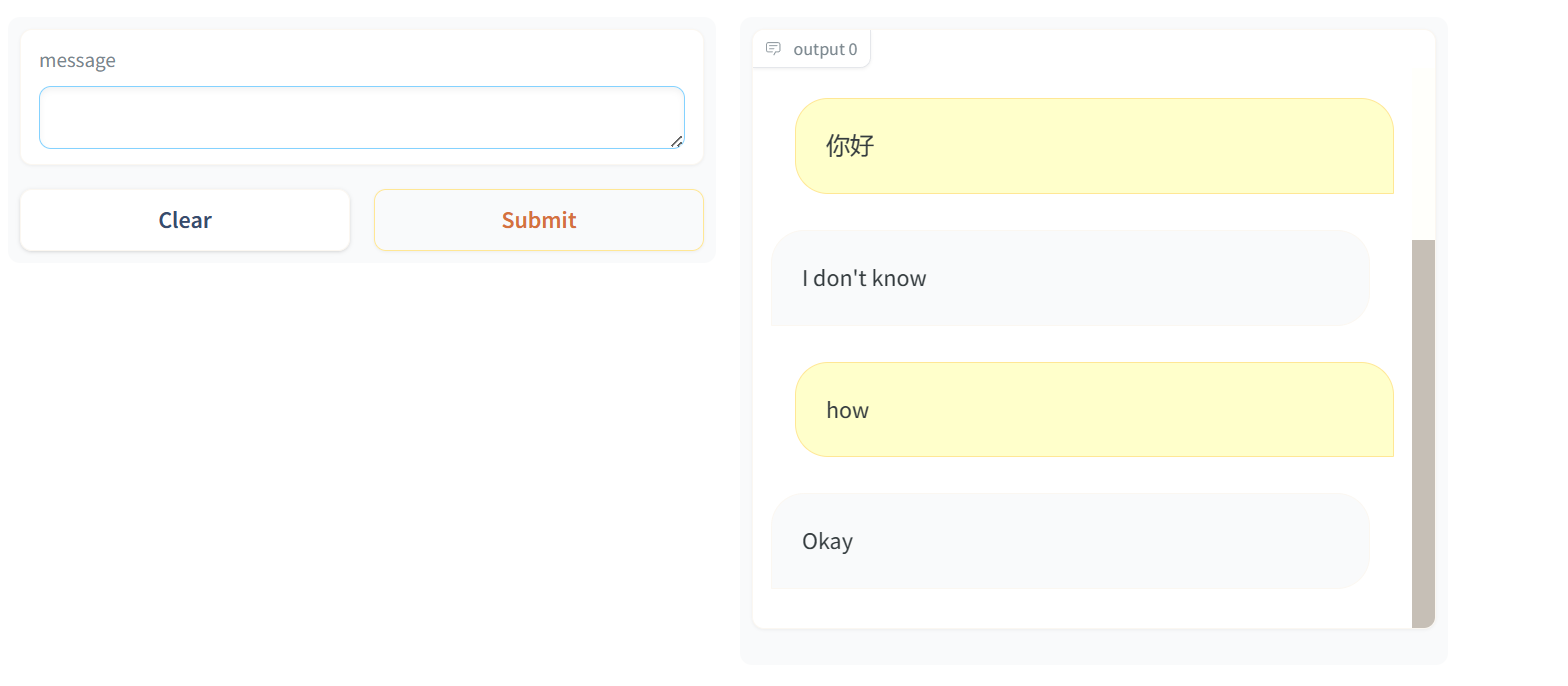Click the 你好 characters in first message
Viewport: 1568px width, 686px height.
click(x=850, y=146)
